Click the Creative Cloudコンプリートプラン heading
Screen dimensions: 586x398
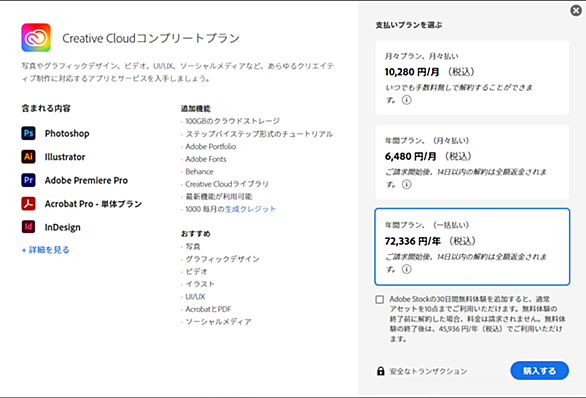(151, 38)
